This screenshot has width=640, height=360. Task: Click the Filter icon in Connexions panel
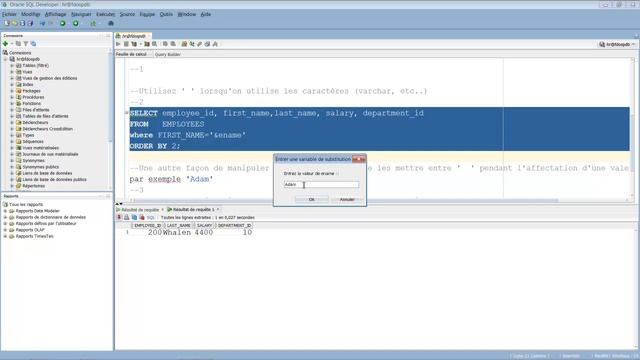(26, 44)
